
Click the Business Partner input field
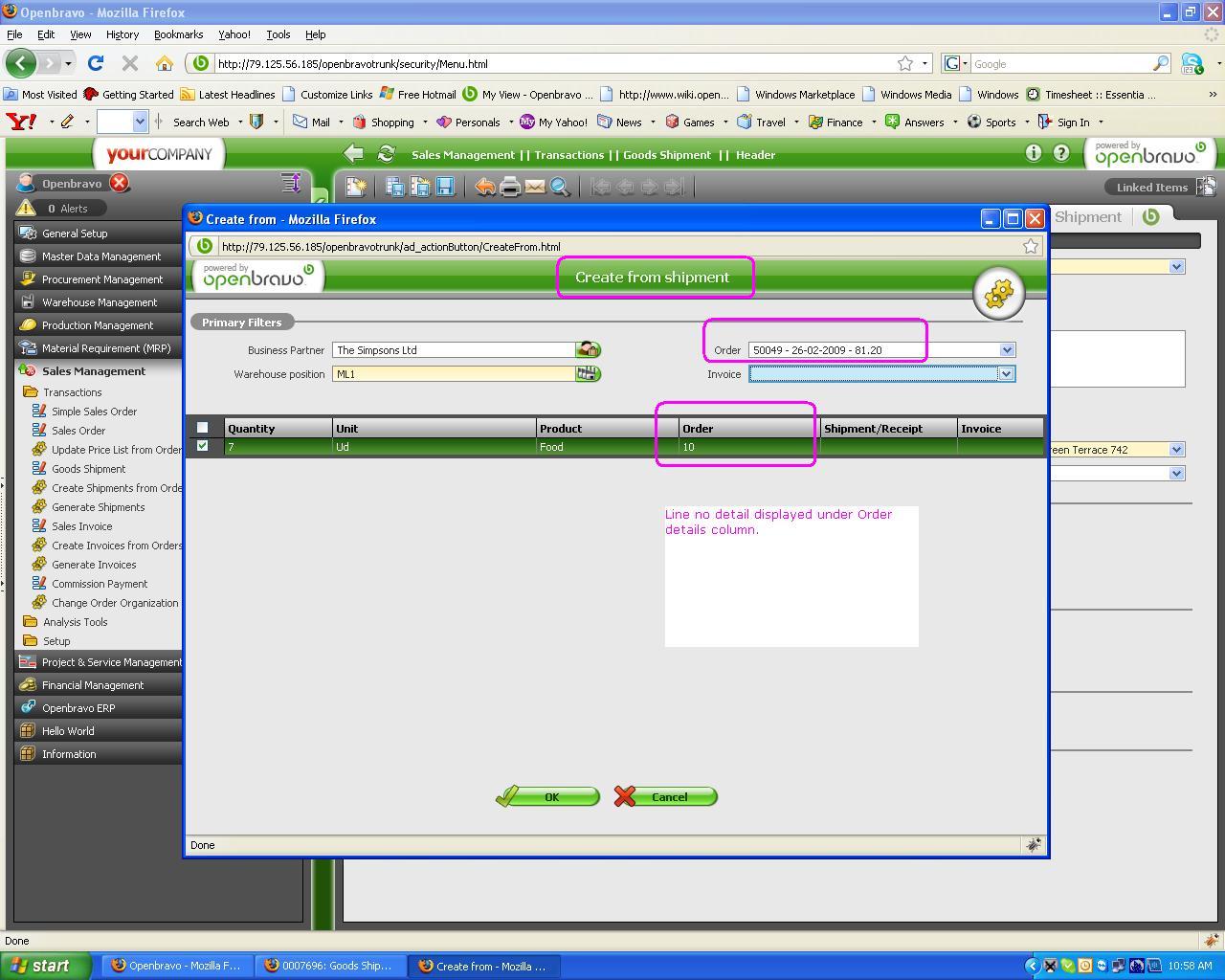[x=454, y=350]
